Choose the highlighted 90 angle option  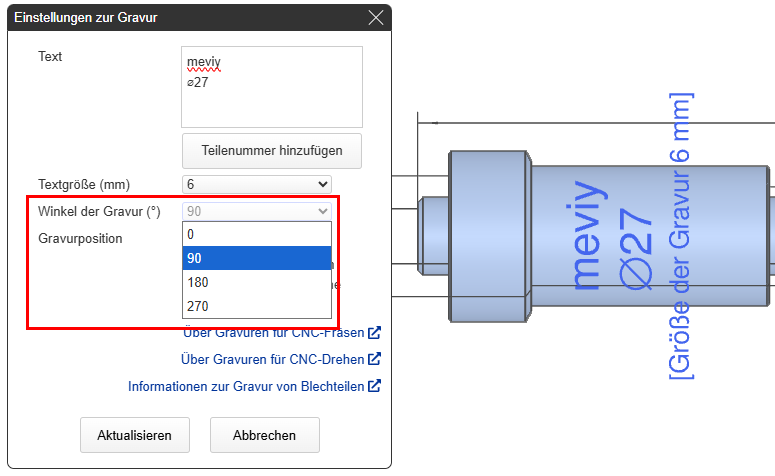point(257,258)
